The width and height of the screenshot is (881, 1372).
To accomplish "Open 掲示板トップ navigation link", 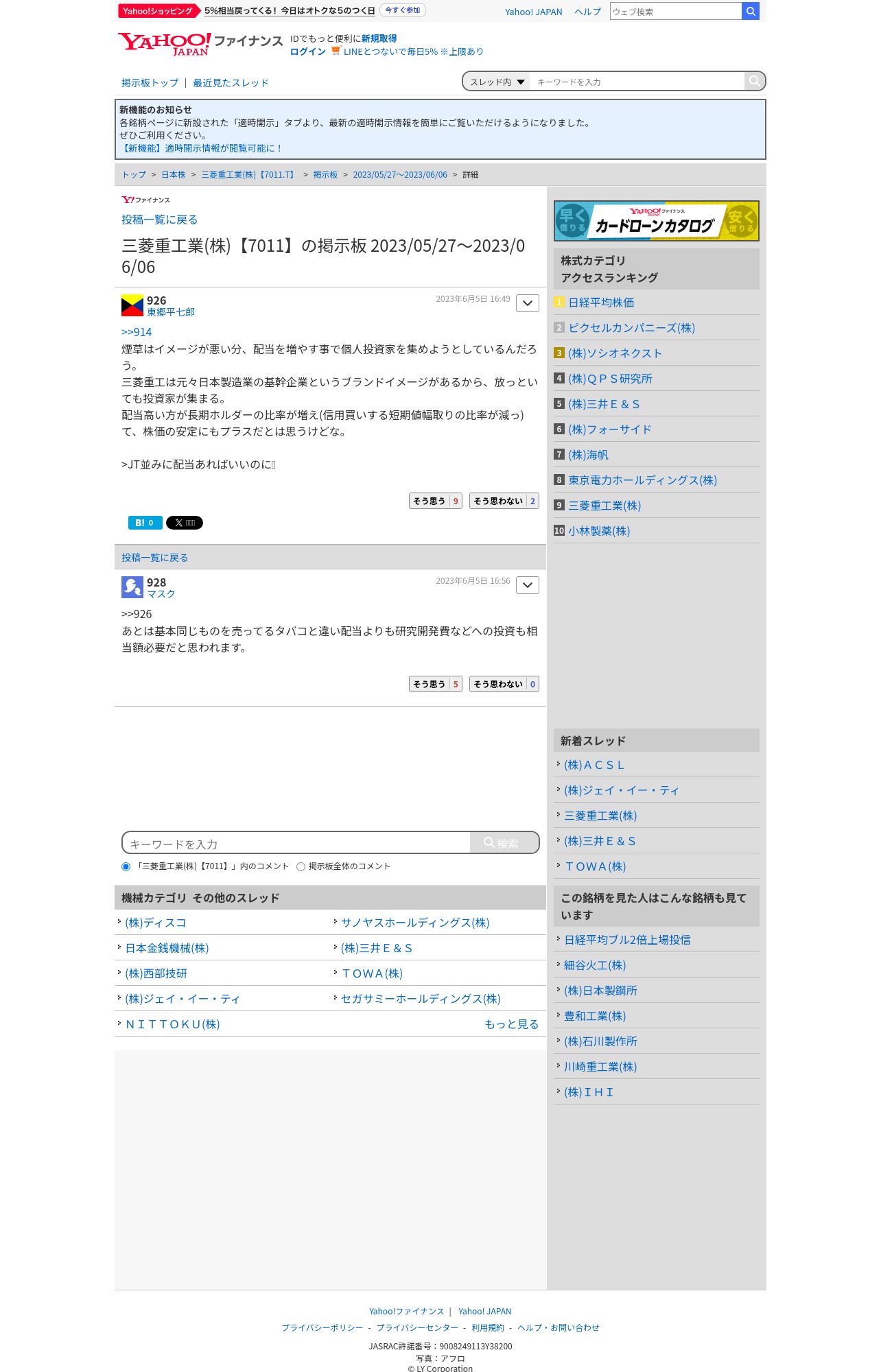I will pos(150,83).
